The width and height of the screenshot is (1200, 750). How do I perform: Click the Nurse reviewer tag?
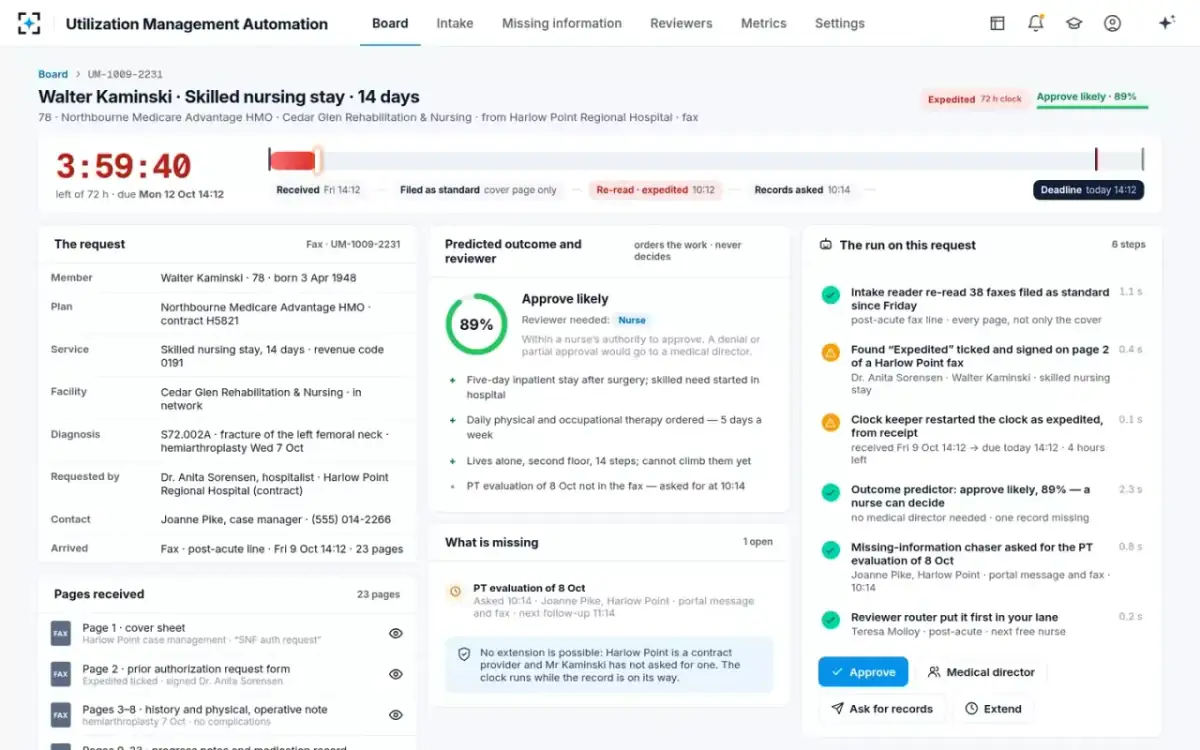[632, 320]
